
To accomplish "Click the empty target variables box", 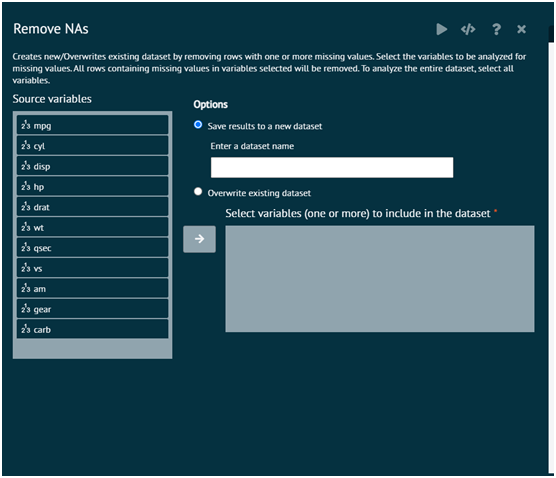I will coord(380,279).
